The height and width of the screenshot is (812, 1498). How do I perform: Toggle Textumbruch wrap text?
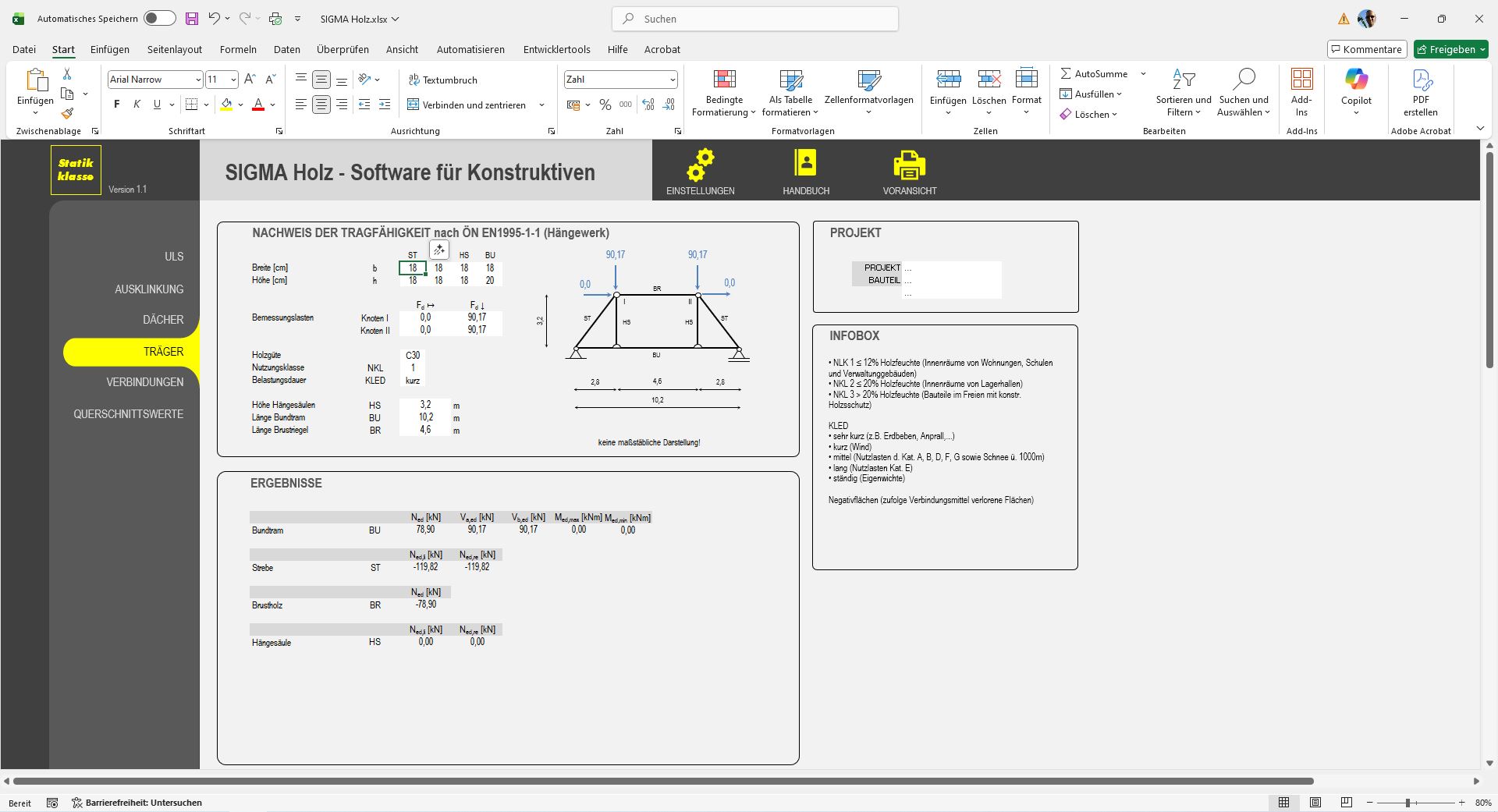coord(442,80)
